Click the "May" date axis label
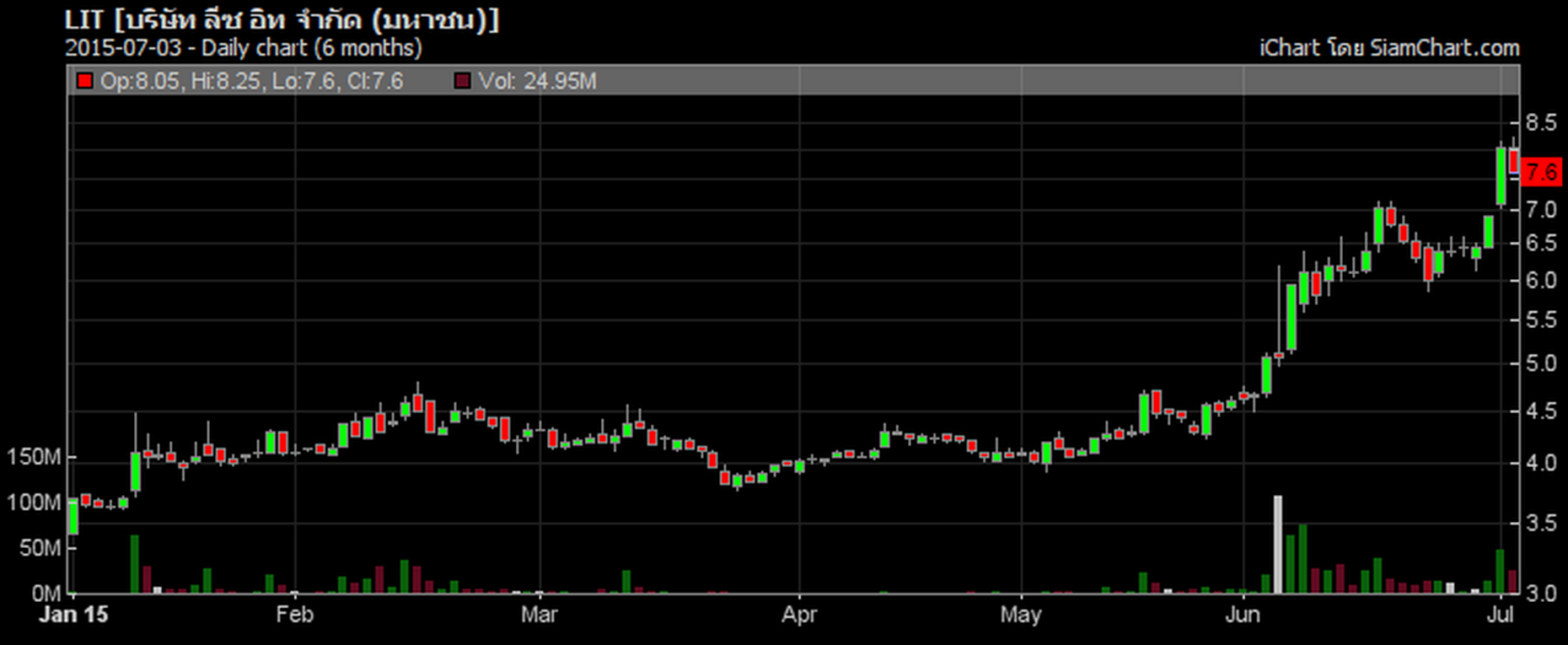 coord(1021,614)
